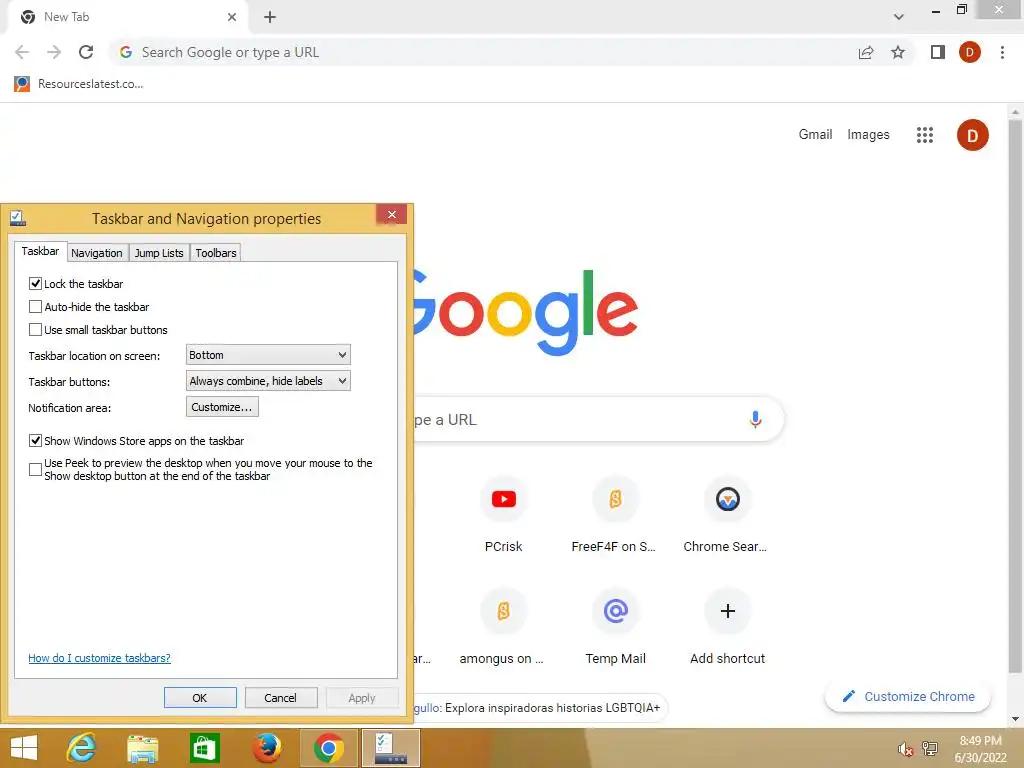Viewport: 1024px width, 768px height.
Task: Open the Windows Start button
Action: [24, 748]
